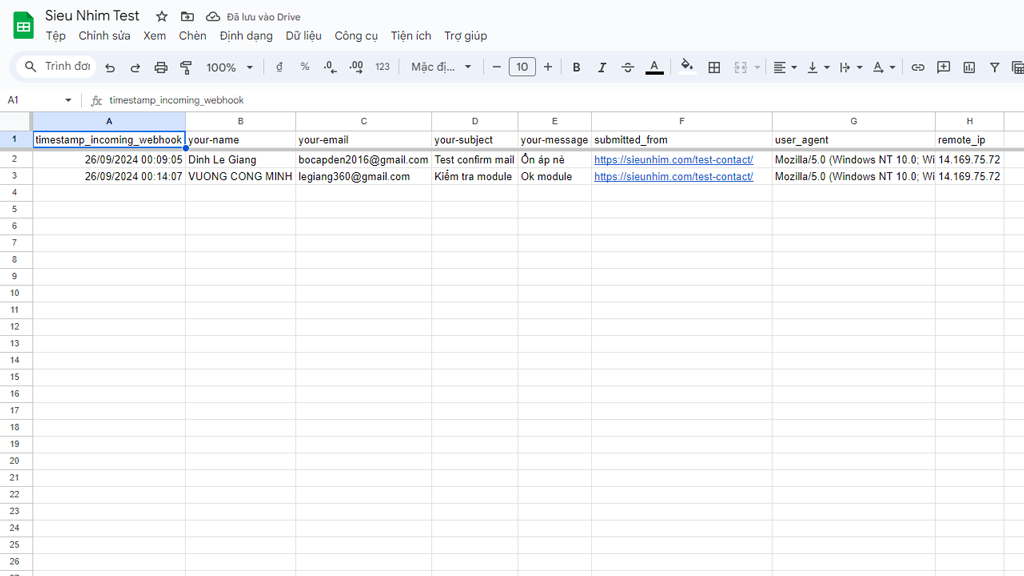This screenshot has height=576, width=1024.
Task: Toggle italic formatting
Action: [602, 67]
